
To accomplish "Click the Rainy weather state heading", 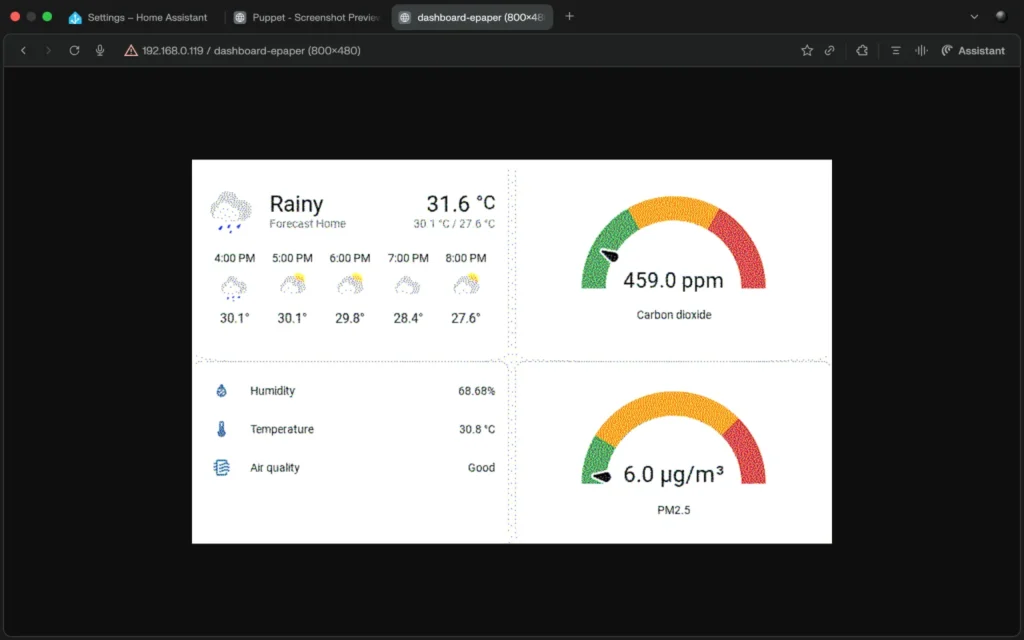I will (296, 204).
